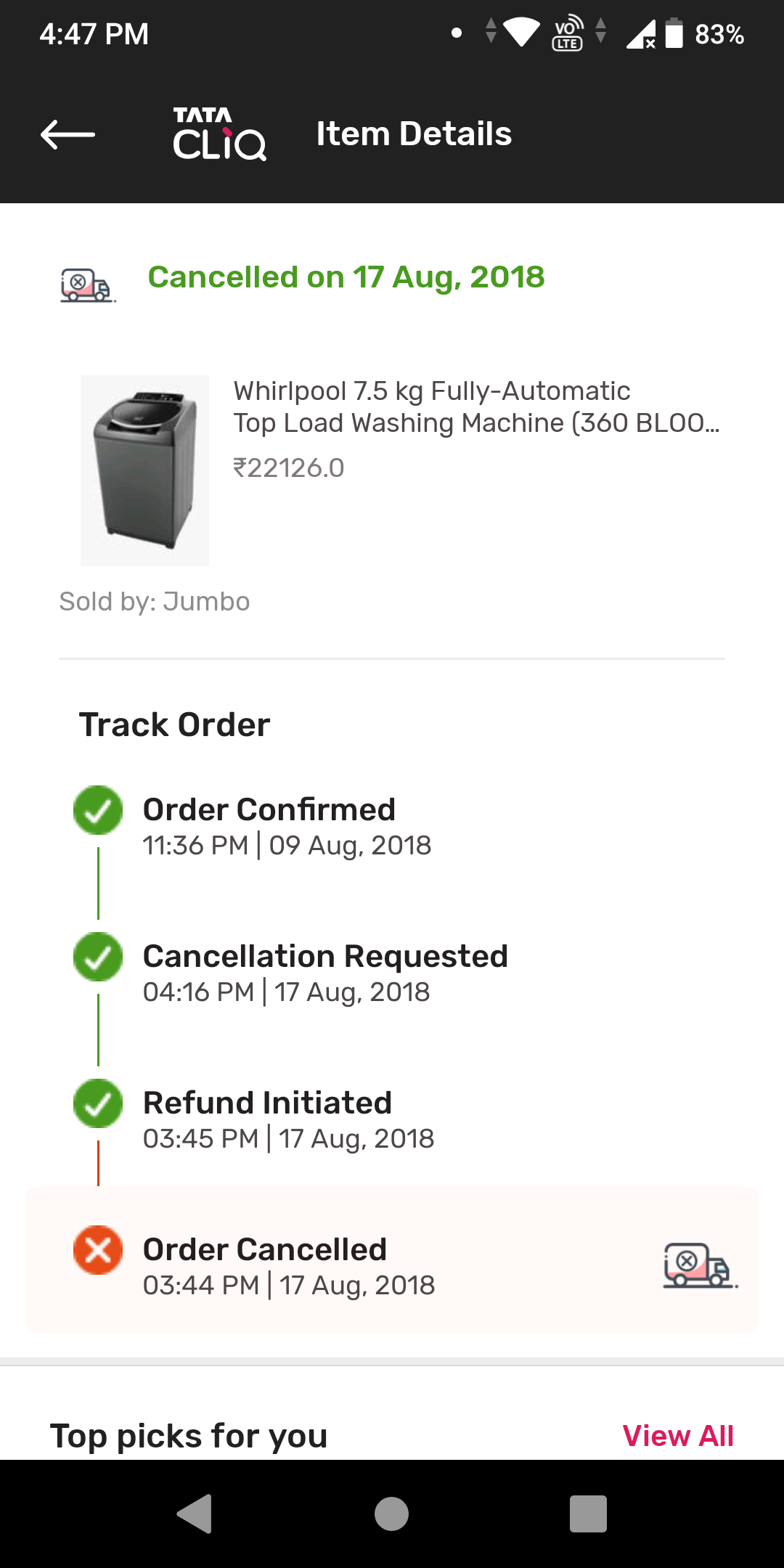Tap the Refund Initiated timeline entry
The height and width of the screenshot is (1568, 784).
(288, 1119)
